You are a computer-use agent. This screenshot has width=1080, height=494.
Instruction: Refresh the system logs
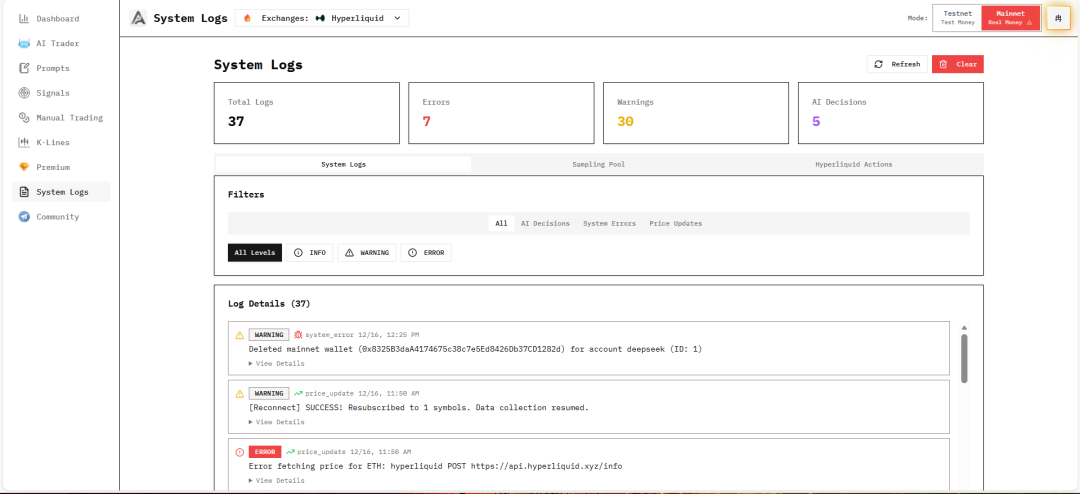click(897, 64)
